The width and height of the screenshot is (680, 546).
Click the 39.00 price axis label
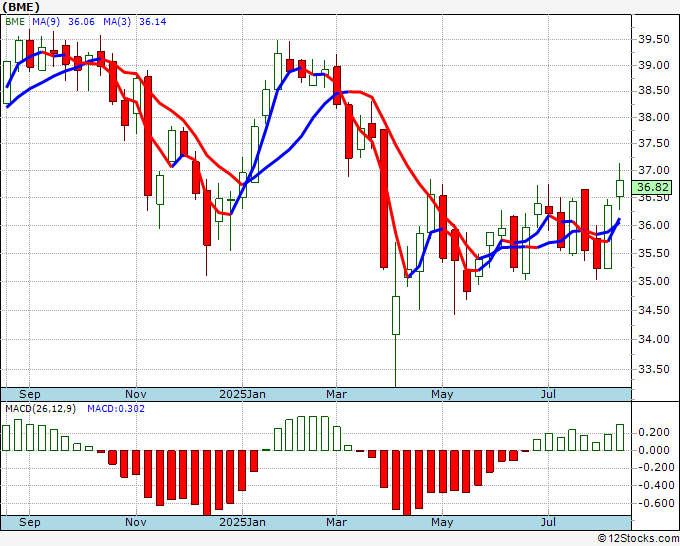coord(654,65)
